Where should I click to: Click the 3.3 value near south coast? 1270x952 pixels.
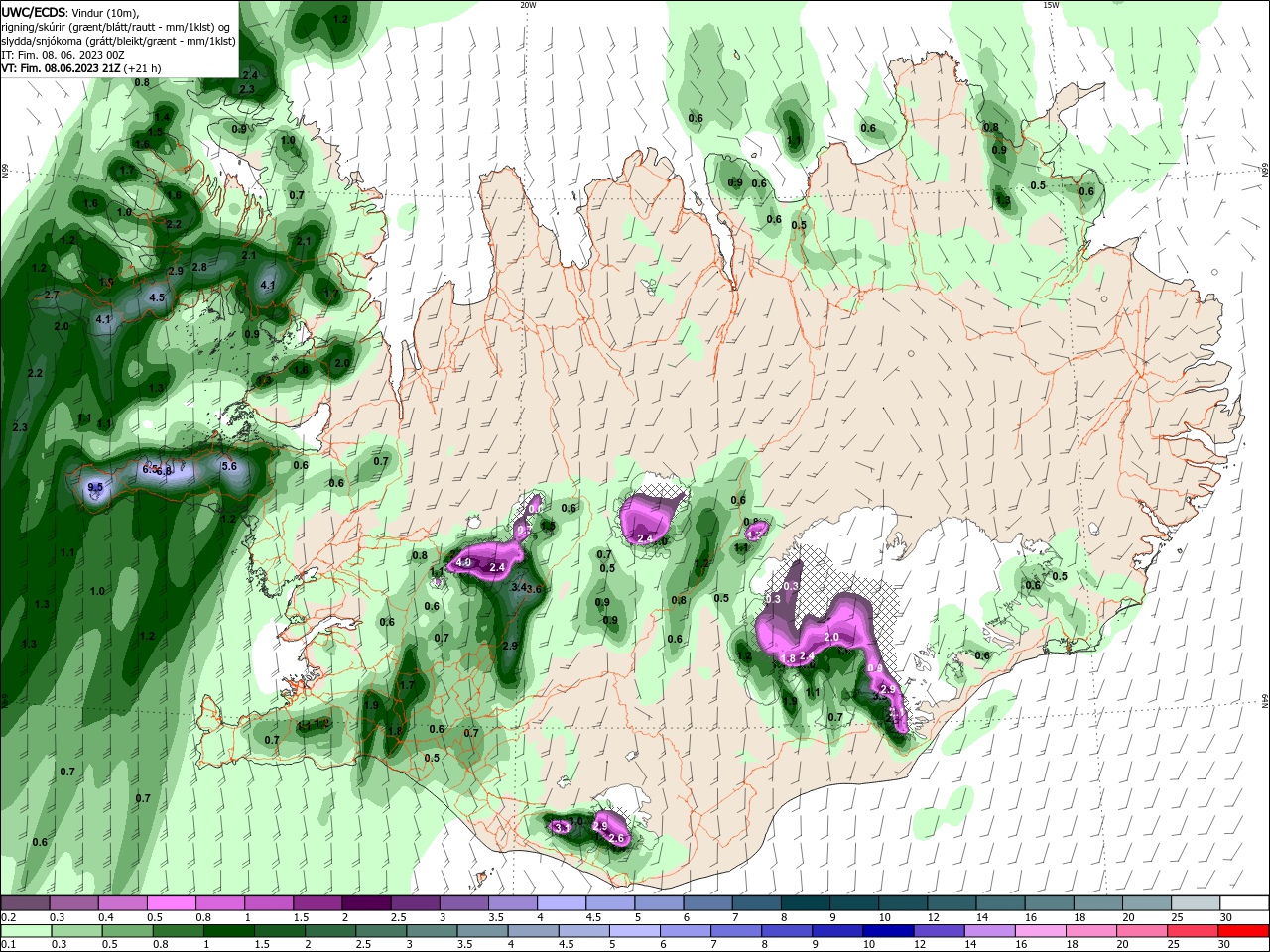(561, 827)
